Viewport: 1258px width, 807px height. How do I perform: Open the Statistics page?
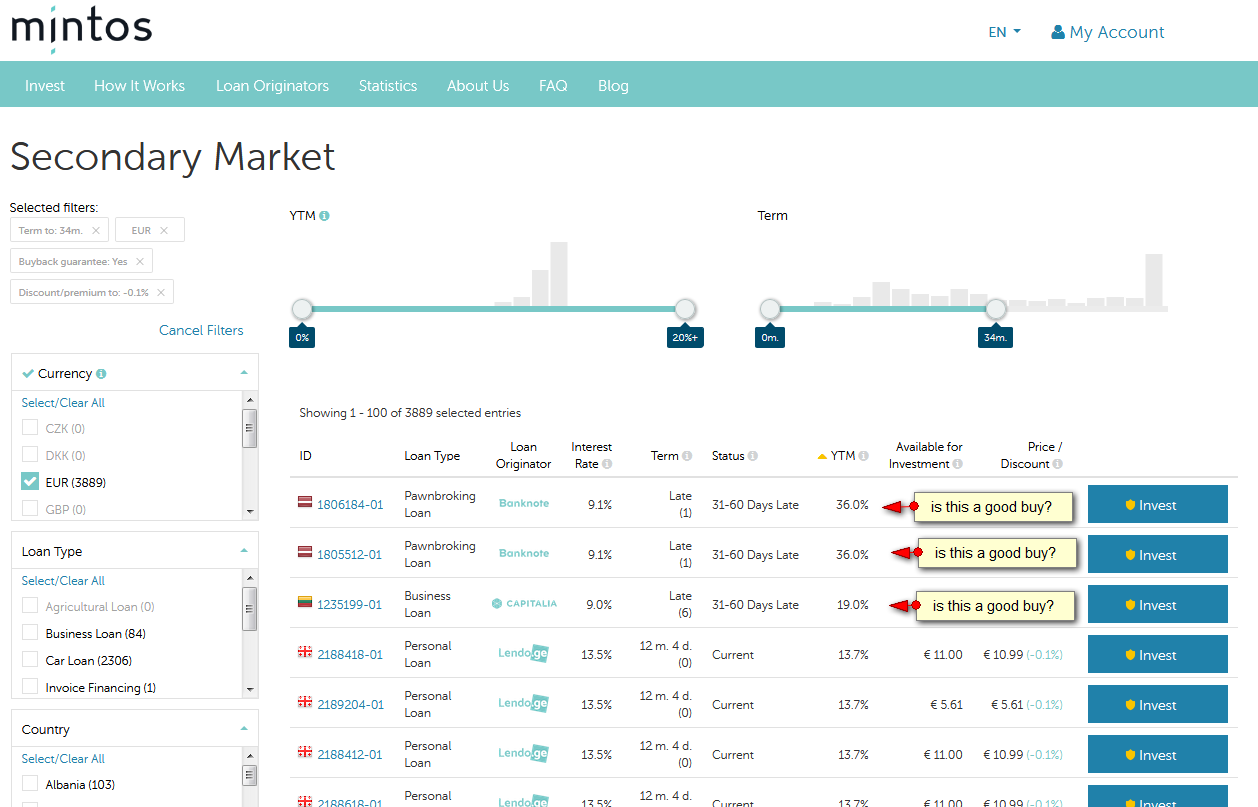tap(388, 86)
